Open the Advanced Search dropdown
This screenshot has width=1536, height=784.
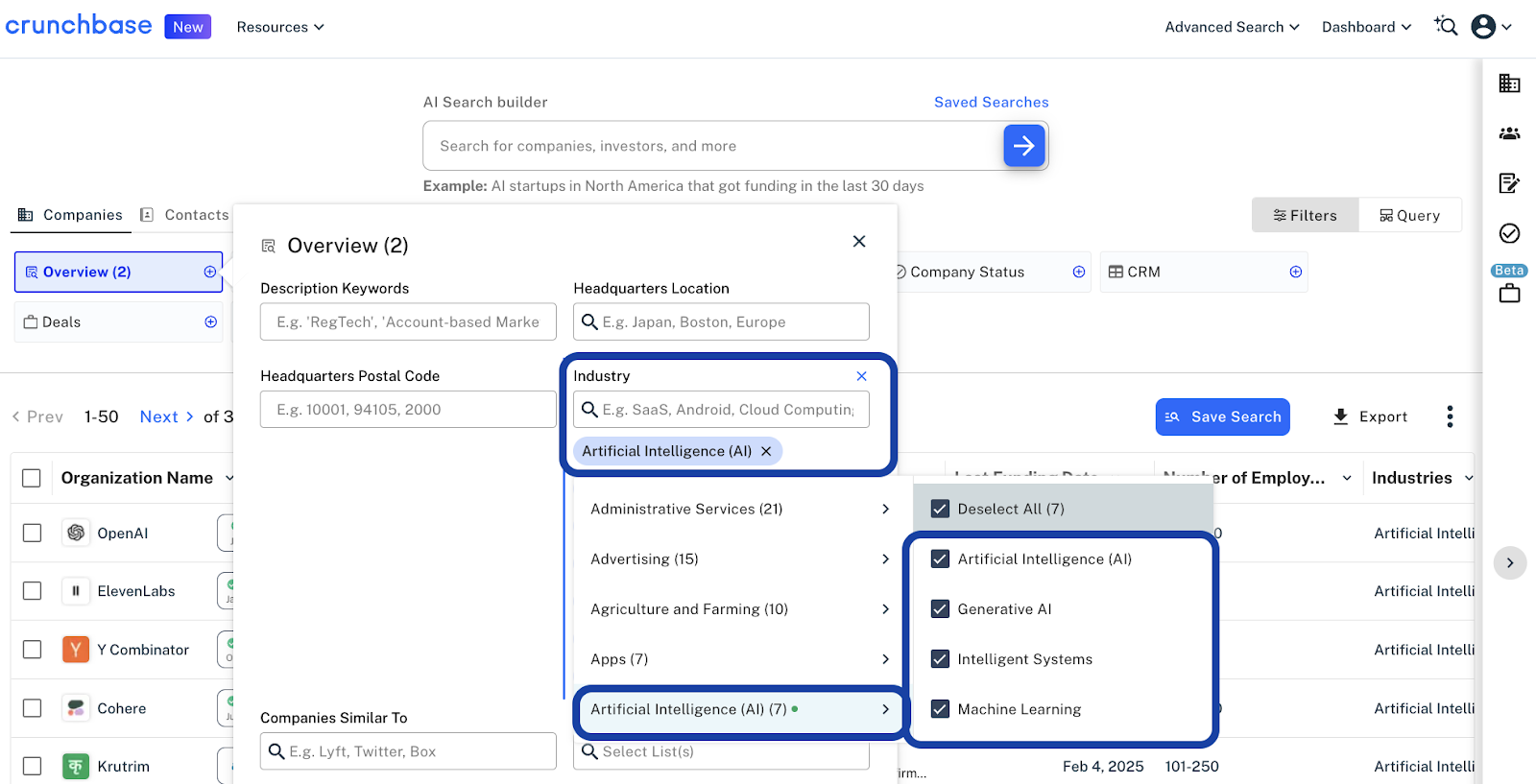[x=1233, y=27]
